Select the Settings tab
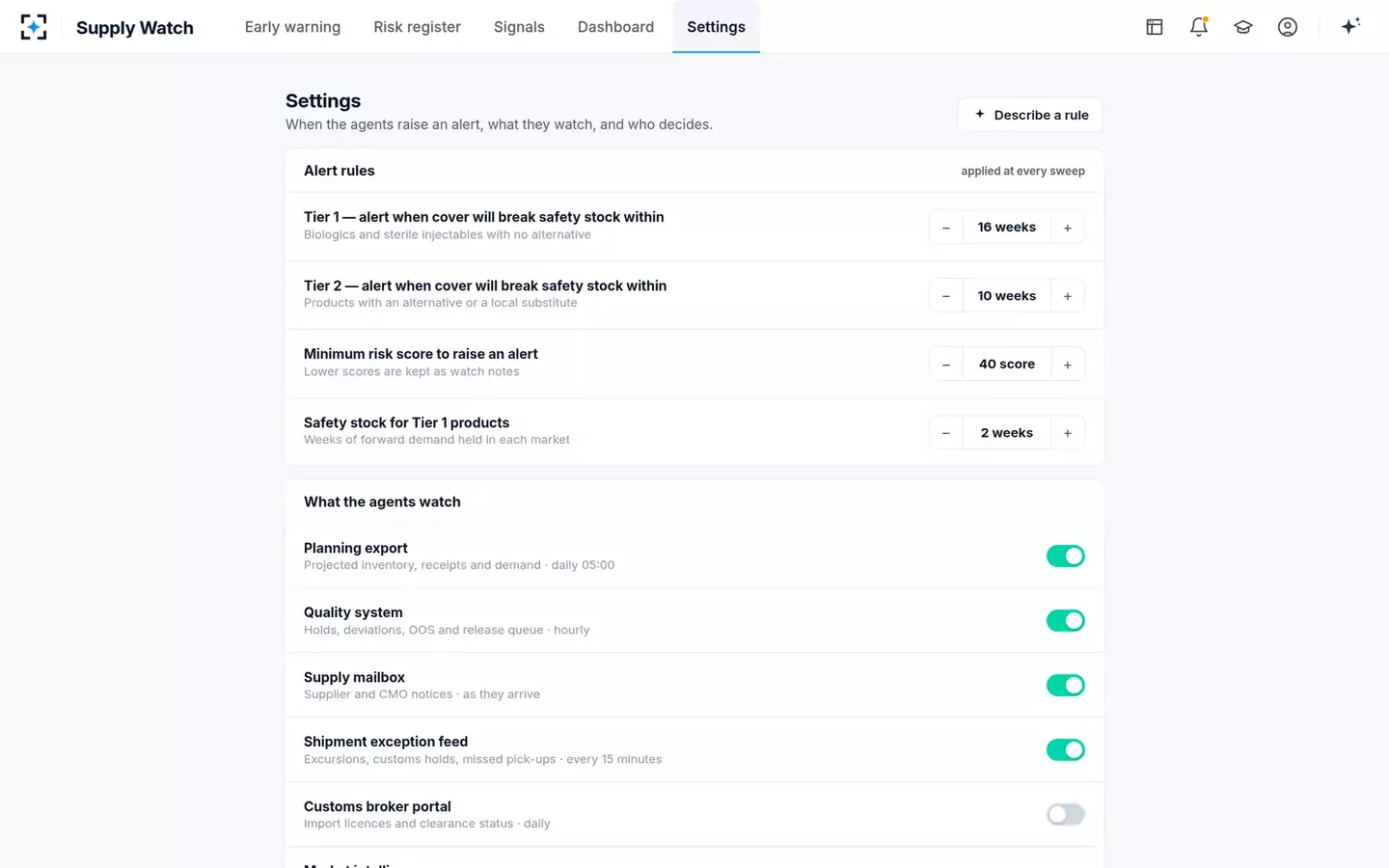The image size is (1389, 868). [716, 27]
